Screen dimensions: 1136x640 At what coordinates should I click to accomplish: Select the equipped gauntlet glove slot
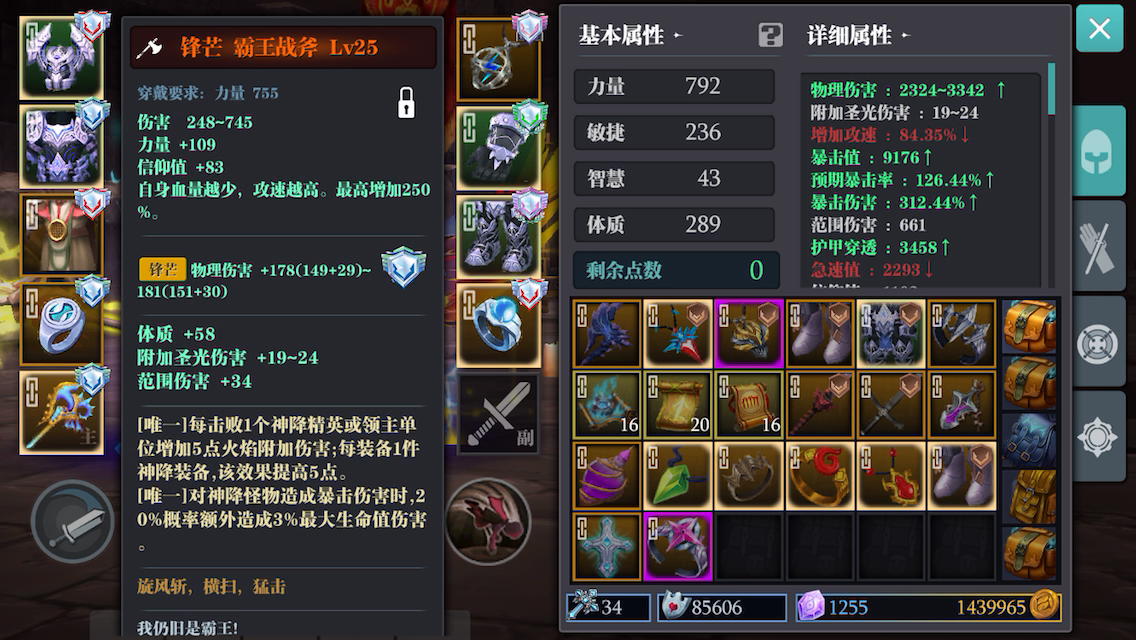498,149
